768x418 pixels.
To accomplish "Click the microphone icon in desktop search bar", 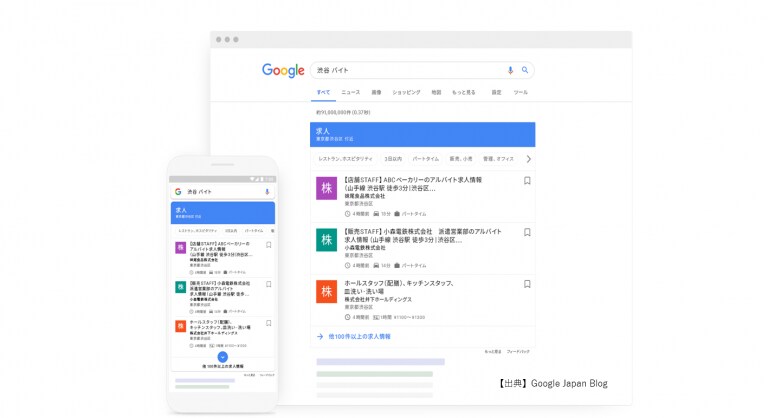I will pyautogui.click(x=510, y=71).
